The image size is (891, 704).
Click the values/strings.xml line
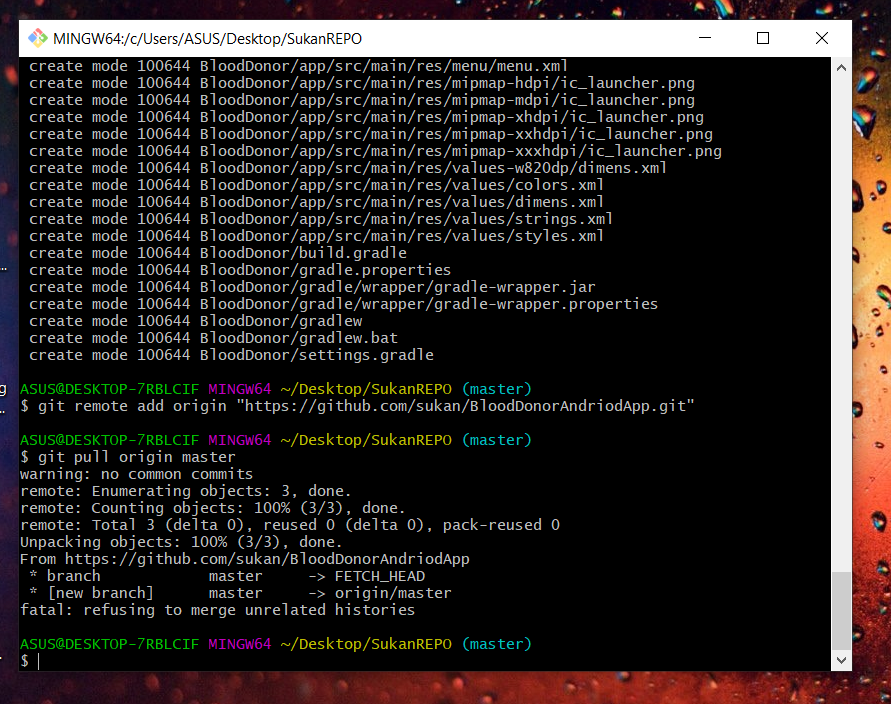pos(321,219)
